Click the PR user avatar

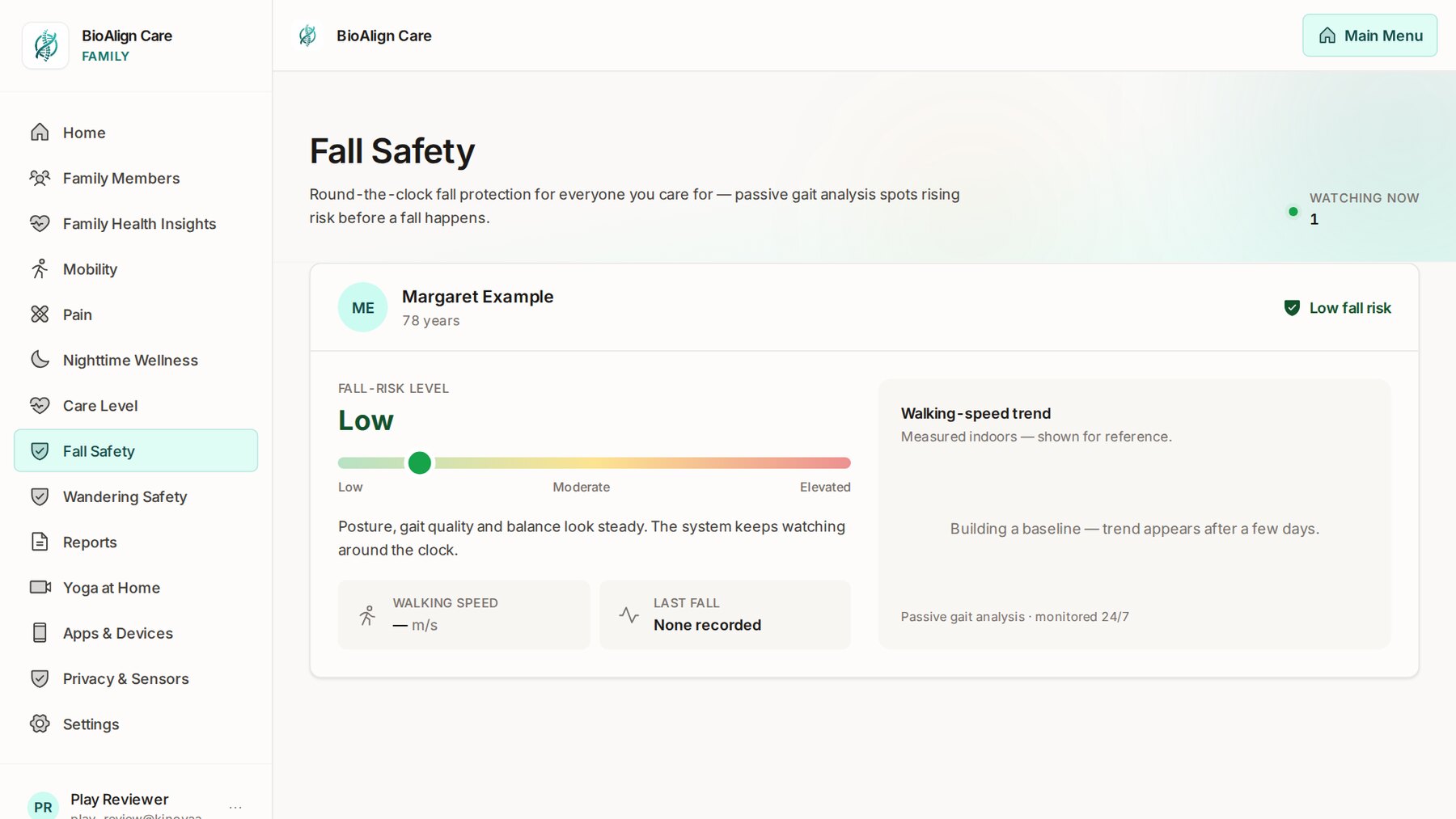point(43,806)
